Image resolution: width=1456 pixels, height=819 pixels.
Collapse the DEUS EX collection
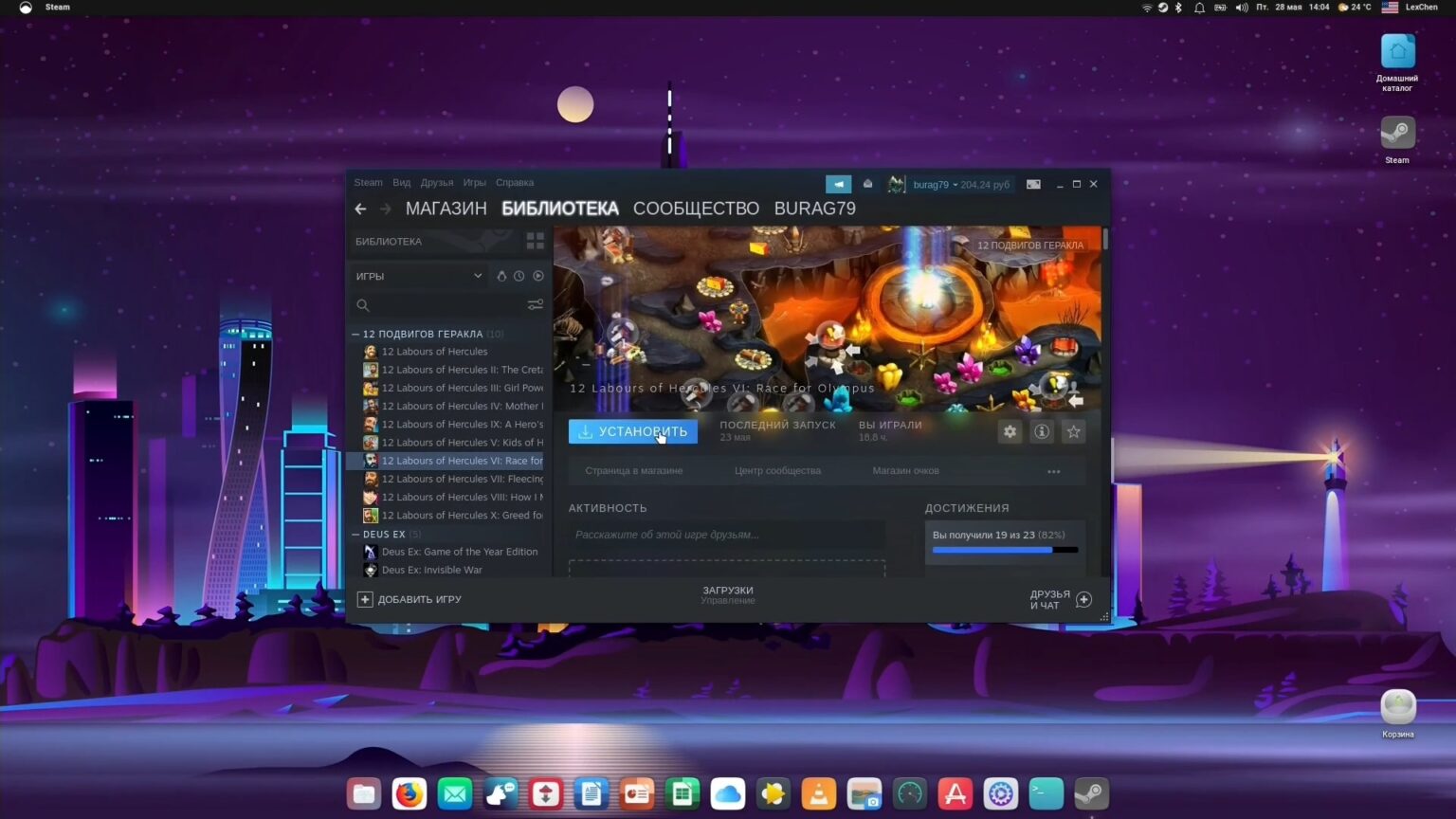click(355, 535)
